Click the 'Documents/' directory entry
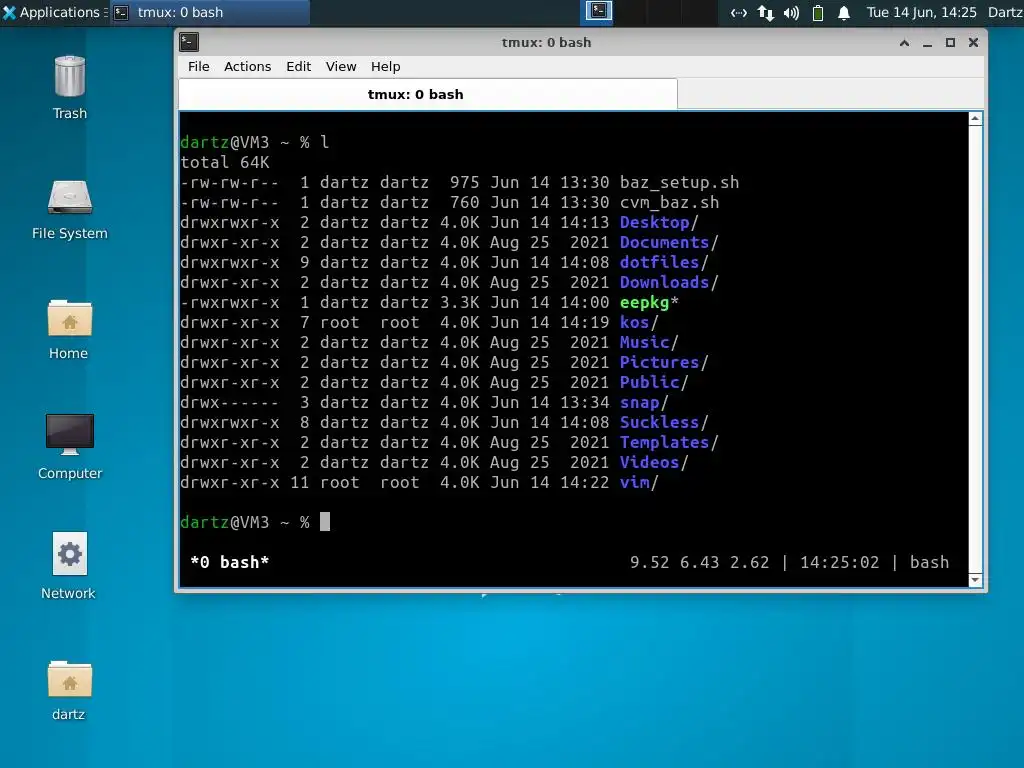1024x768 pixels. 669,242
